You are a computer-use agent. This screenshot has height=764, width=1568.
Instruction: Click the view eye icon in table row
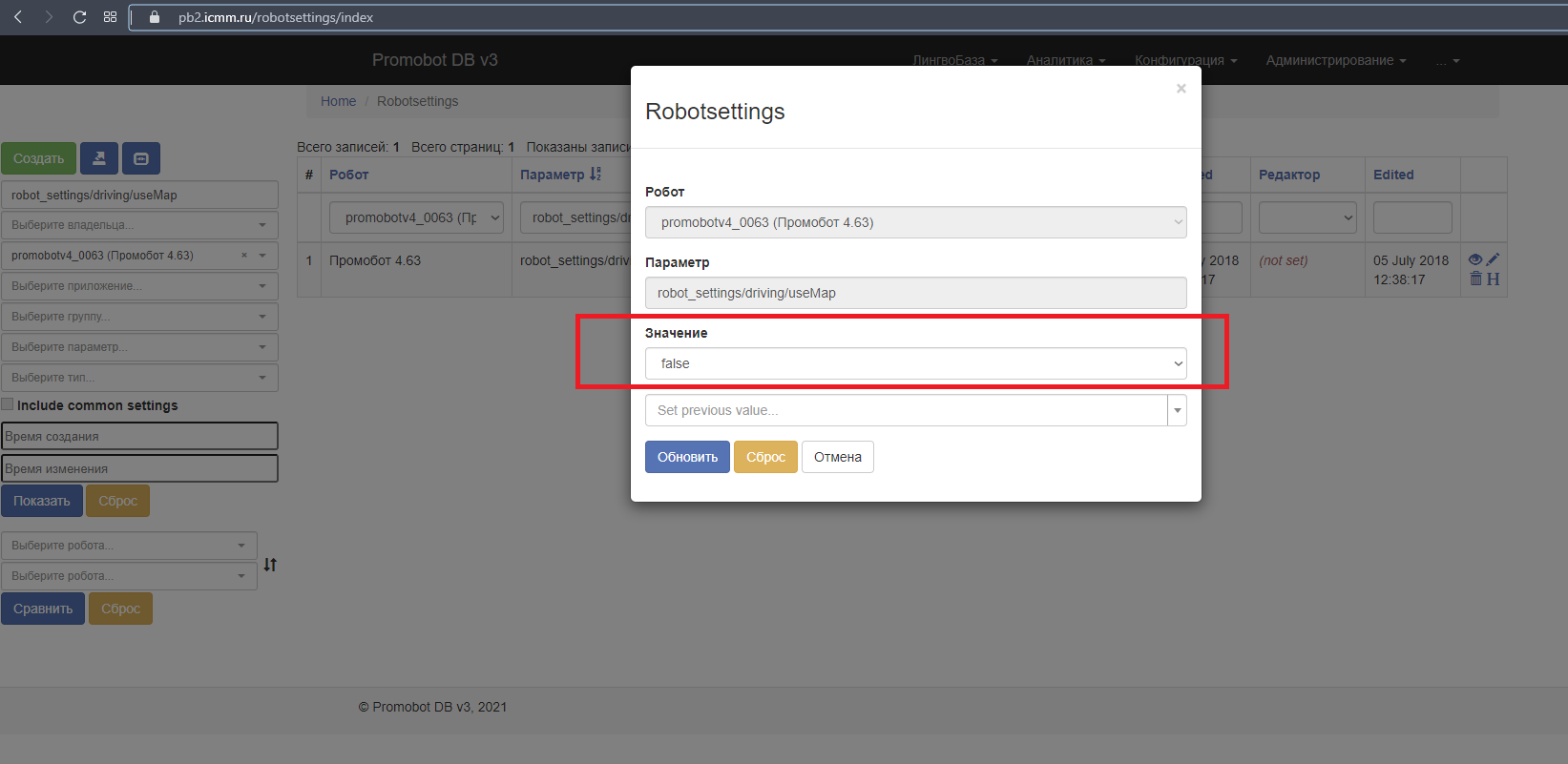(x=1475, y=259)
